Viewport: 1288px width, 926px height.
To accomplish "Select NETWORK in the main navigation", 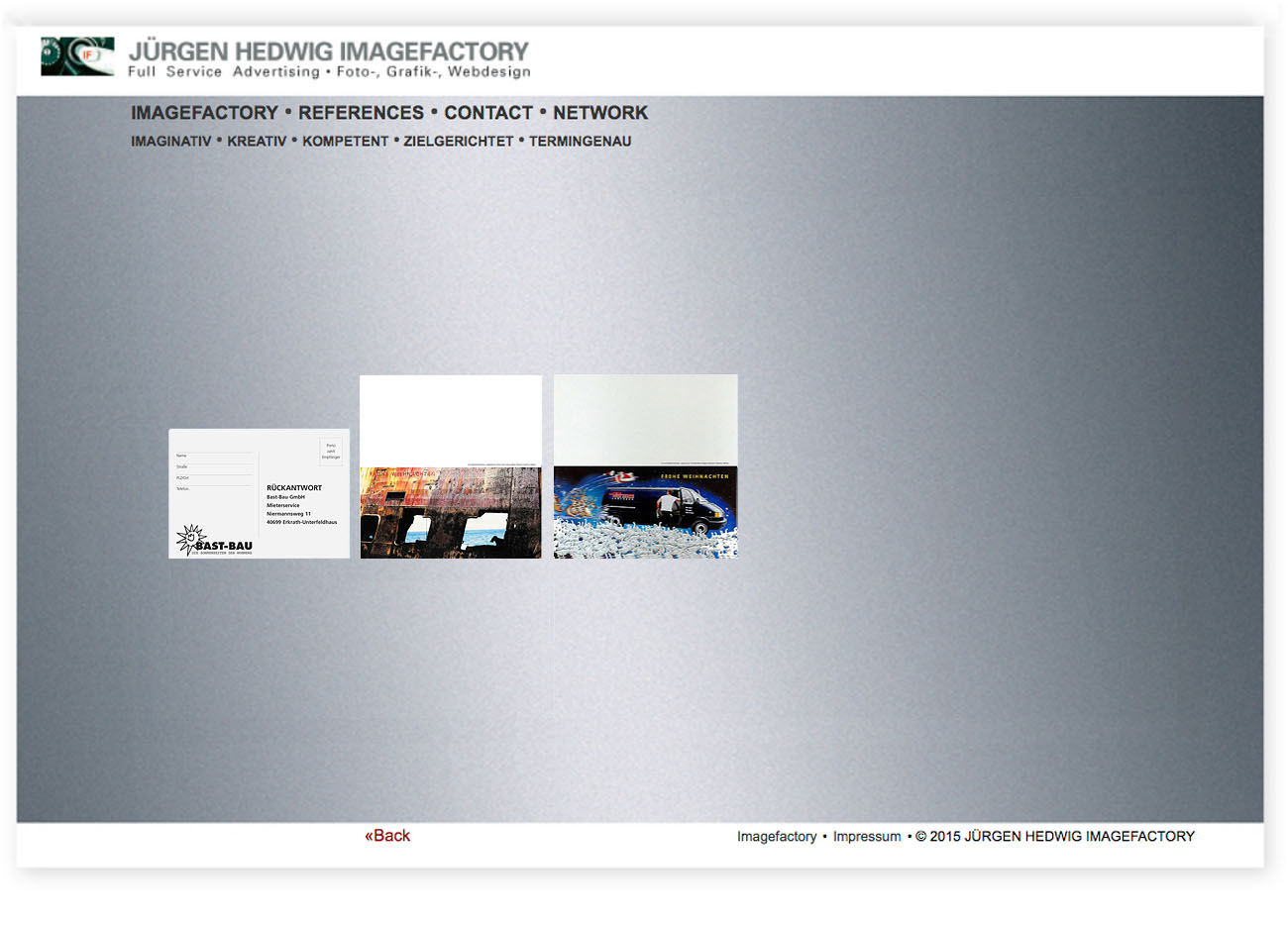I will point(599,113).
